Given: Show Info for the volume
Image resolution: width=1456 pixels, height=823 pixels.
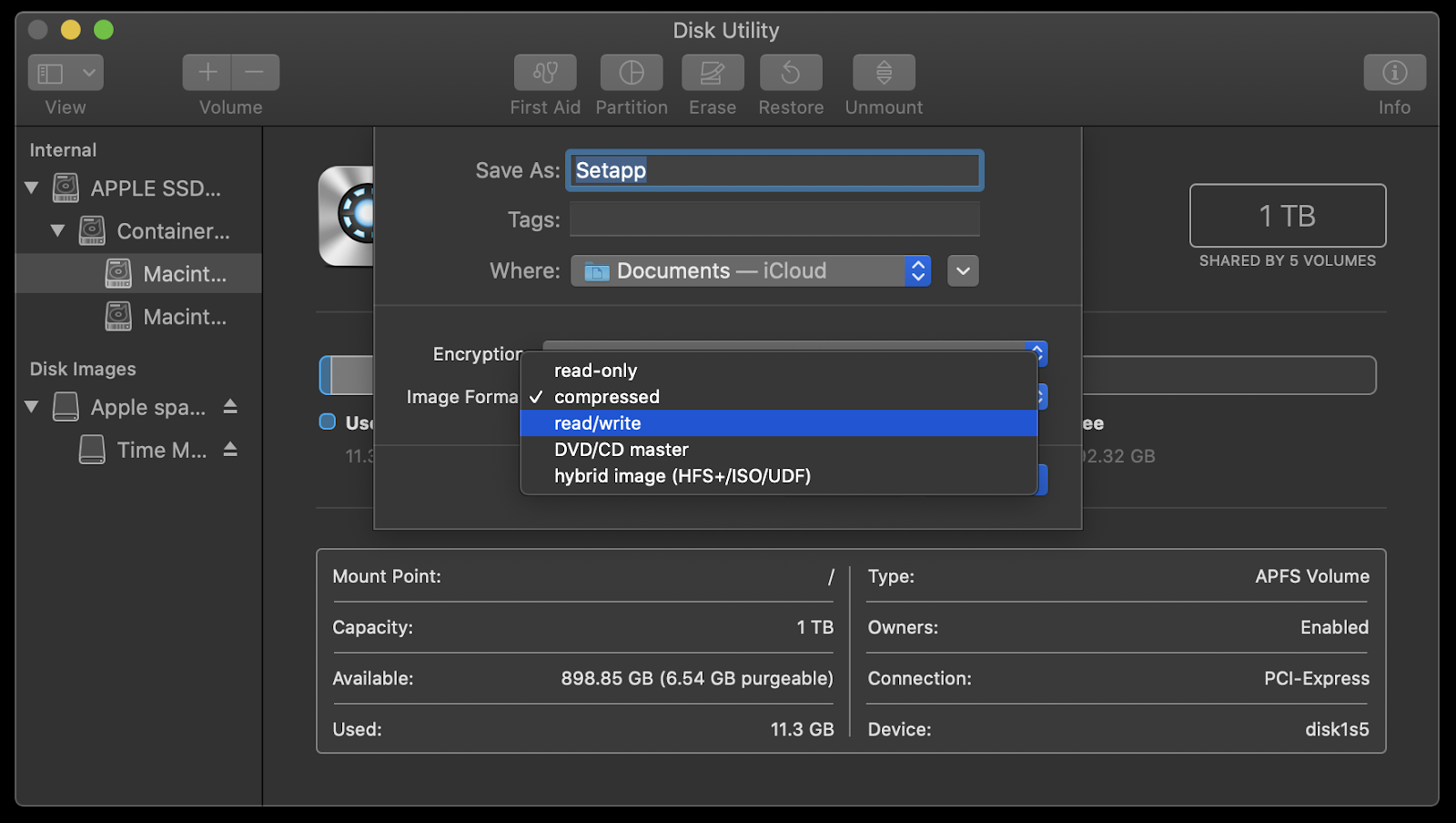Looking at the screenshot, I should point(1393,73).
